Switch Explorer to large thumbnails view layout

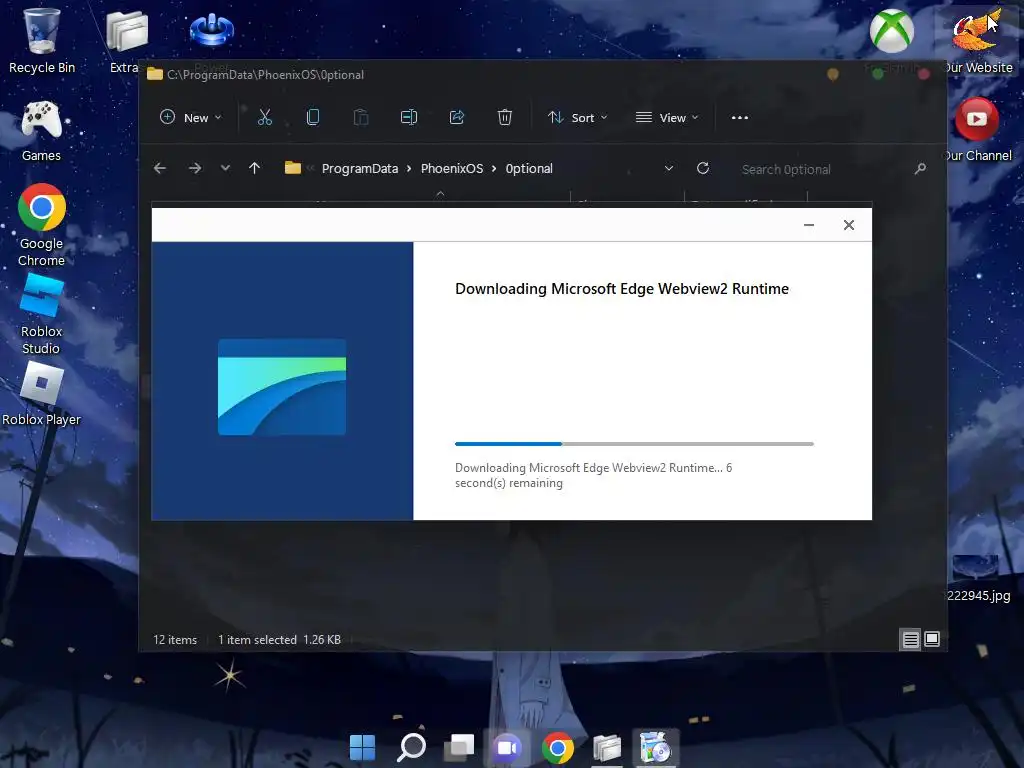[932, 639]
